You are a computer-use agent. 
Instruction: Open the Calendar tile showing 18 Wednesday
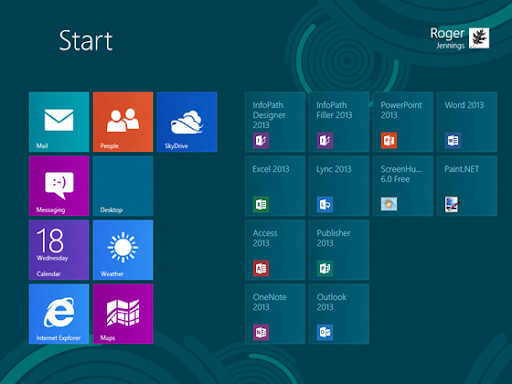coord(59,250)
